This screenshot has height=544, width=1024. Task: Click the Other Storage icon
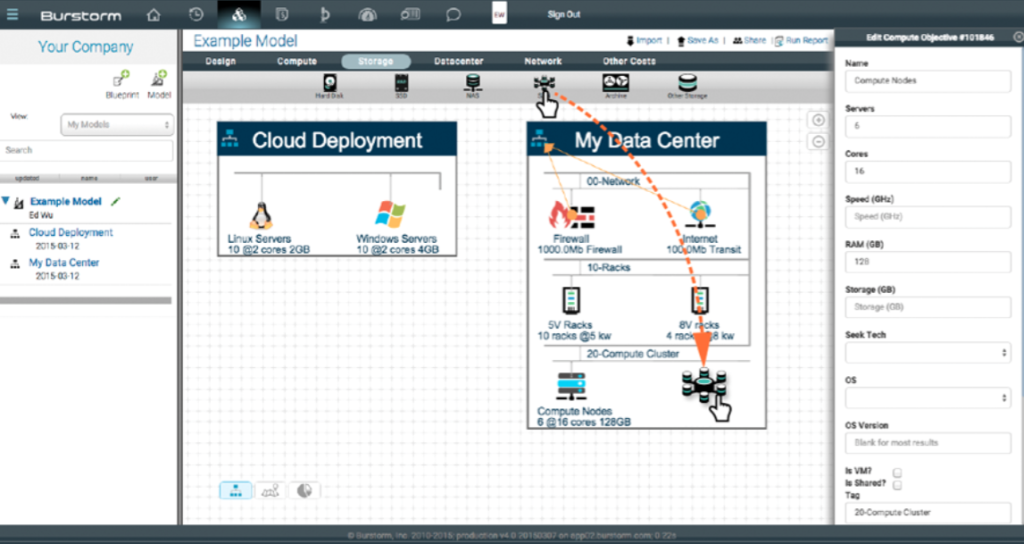click(x=688, y=84)
